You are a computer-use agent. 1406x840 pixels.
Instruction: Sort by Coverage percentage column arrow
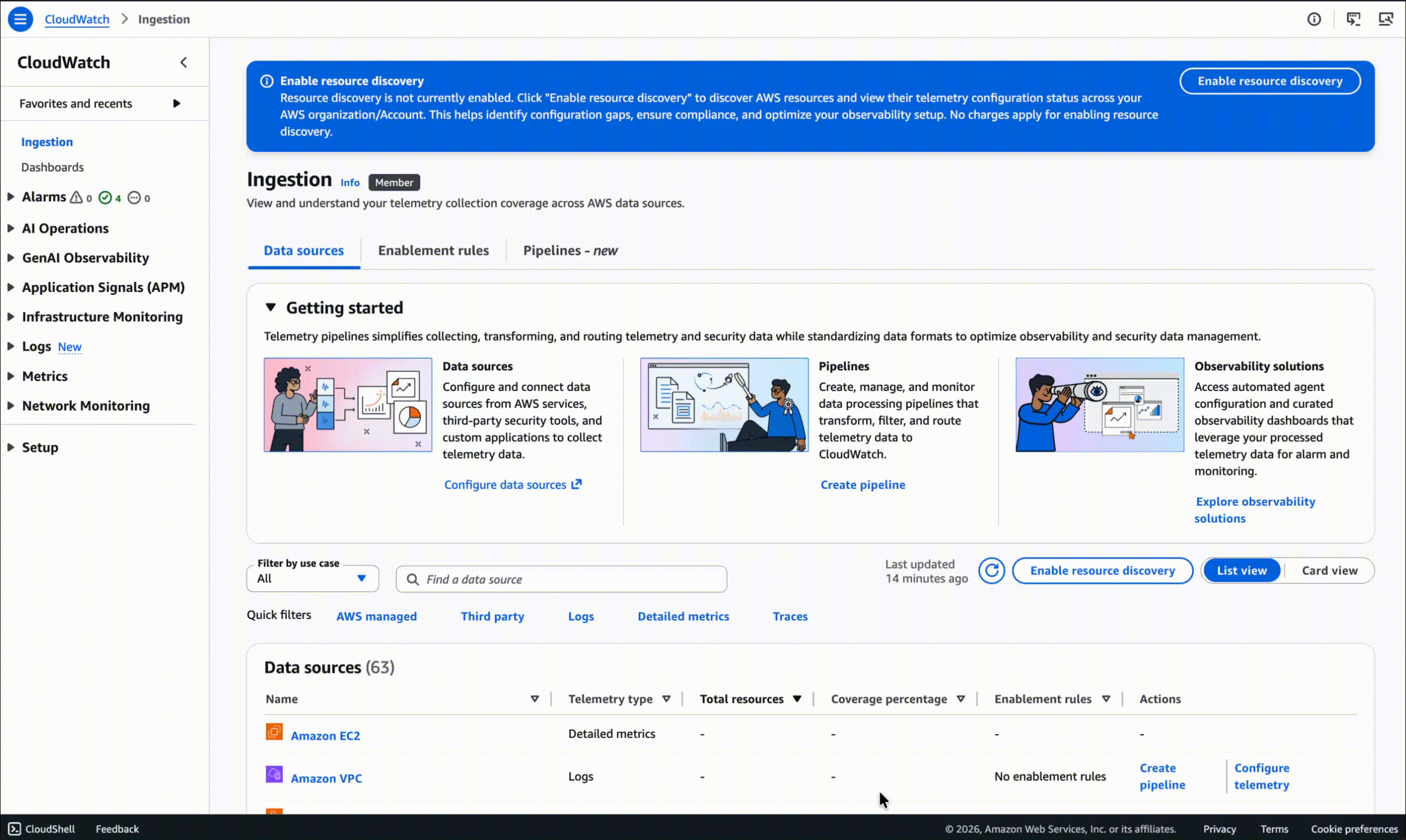pos(961,699)
